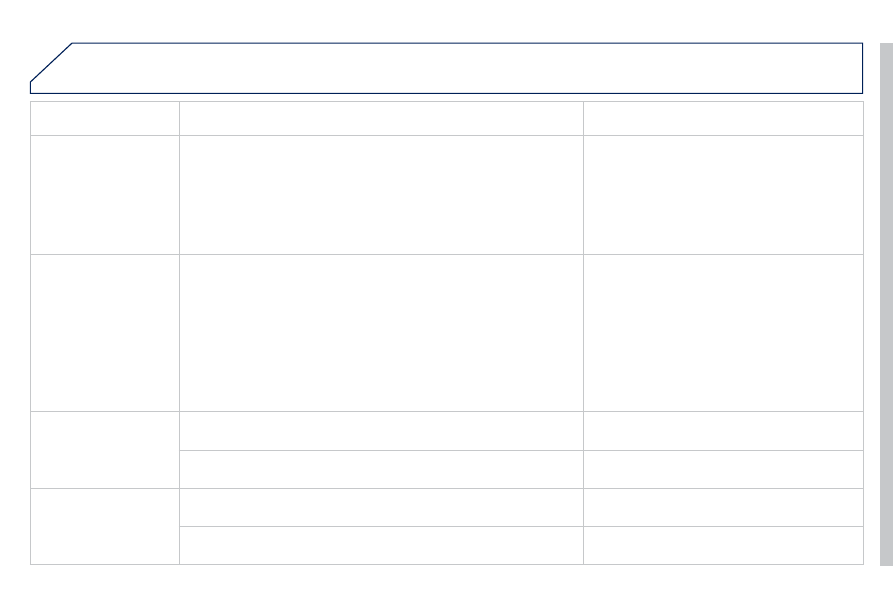Select upper middle sub-cell of bottom row group
The width and height of the screenshot is (893, 595).
[381, 507]
